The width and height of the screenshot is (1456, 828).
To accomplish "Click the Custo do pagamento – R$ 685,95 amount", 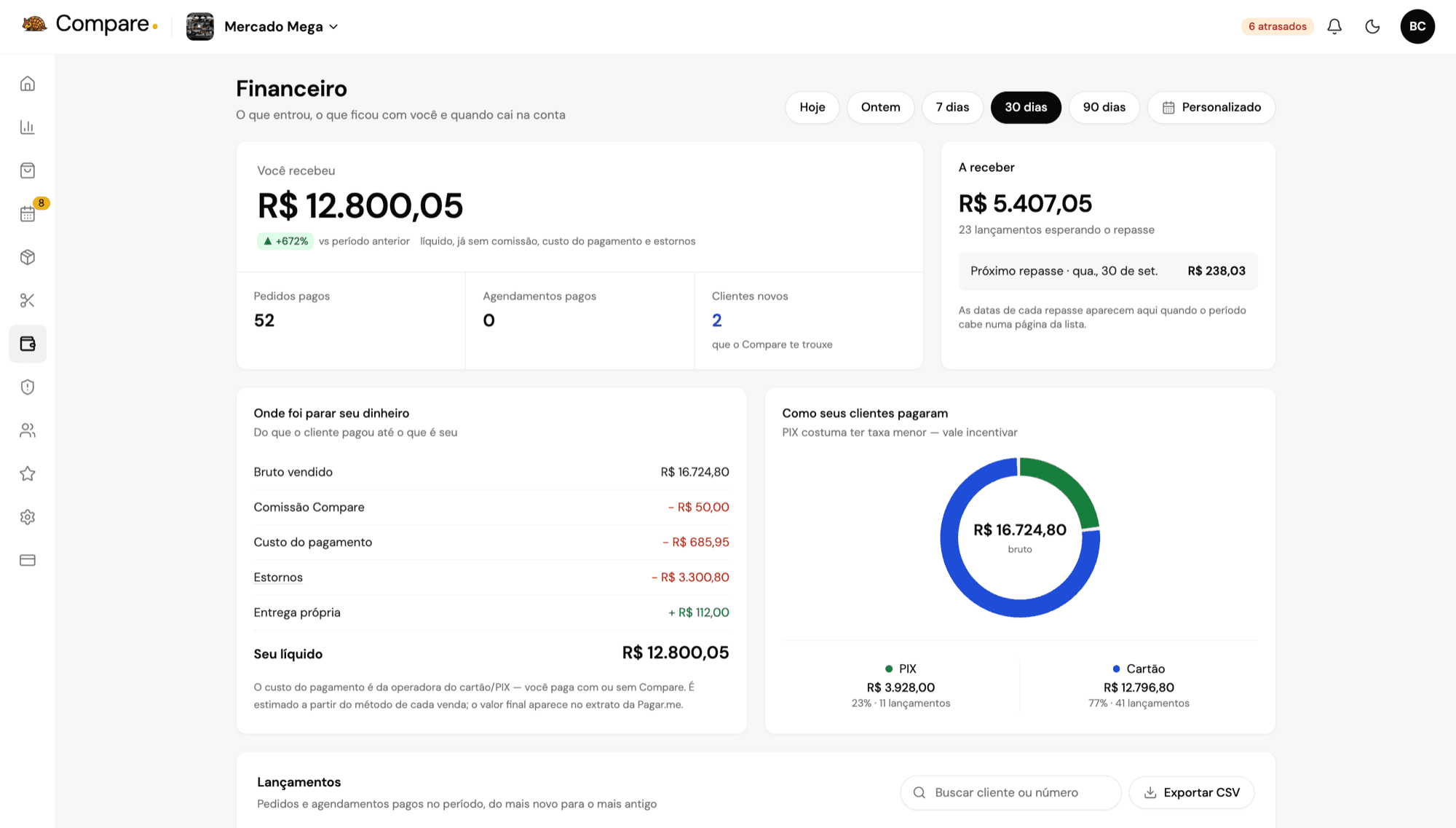I will [696, 542].
